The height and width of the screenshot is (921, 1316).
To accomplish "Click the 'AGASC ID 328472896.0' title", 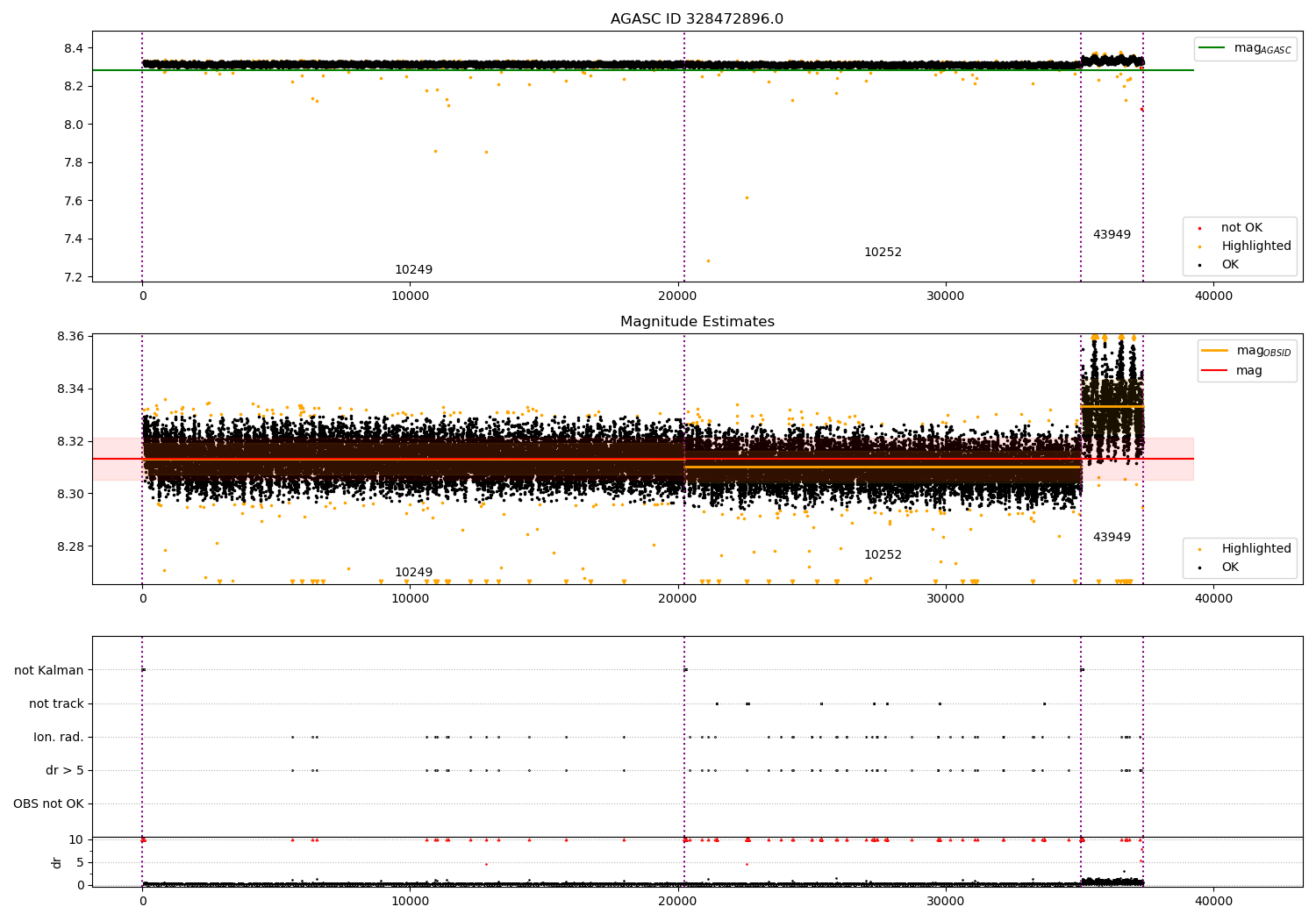I will tap(697, 19).
